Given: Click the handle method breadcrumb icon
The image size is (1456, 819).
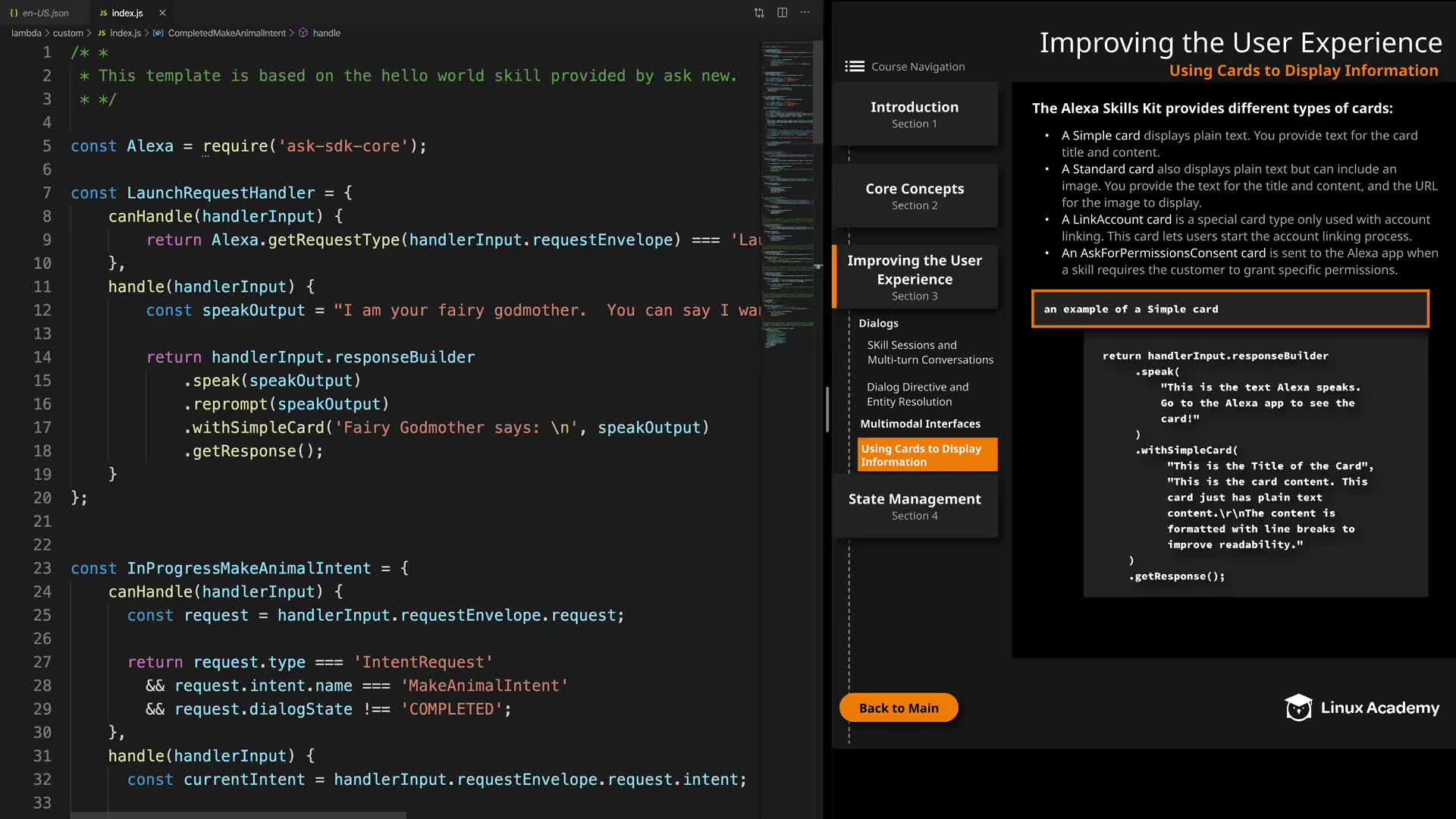Looking at the screenshot, I should pos(303,33).
